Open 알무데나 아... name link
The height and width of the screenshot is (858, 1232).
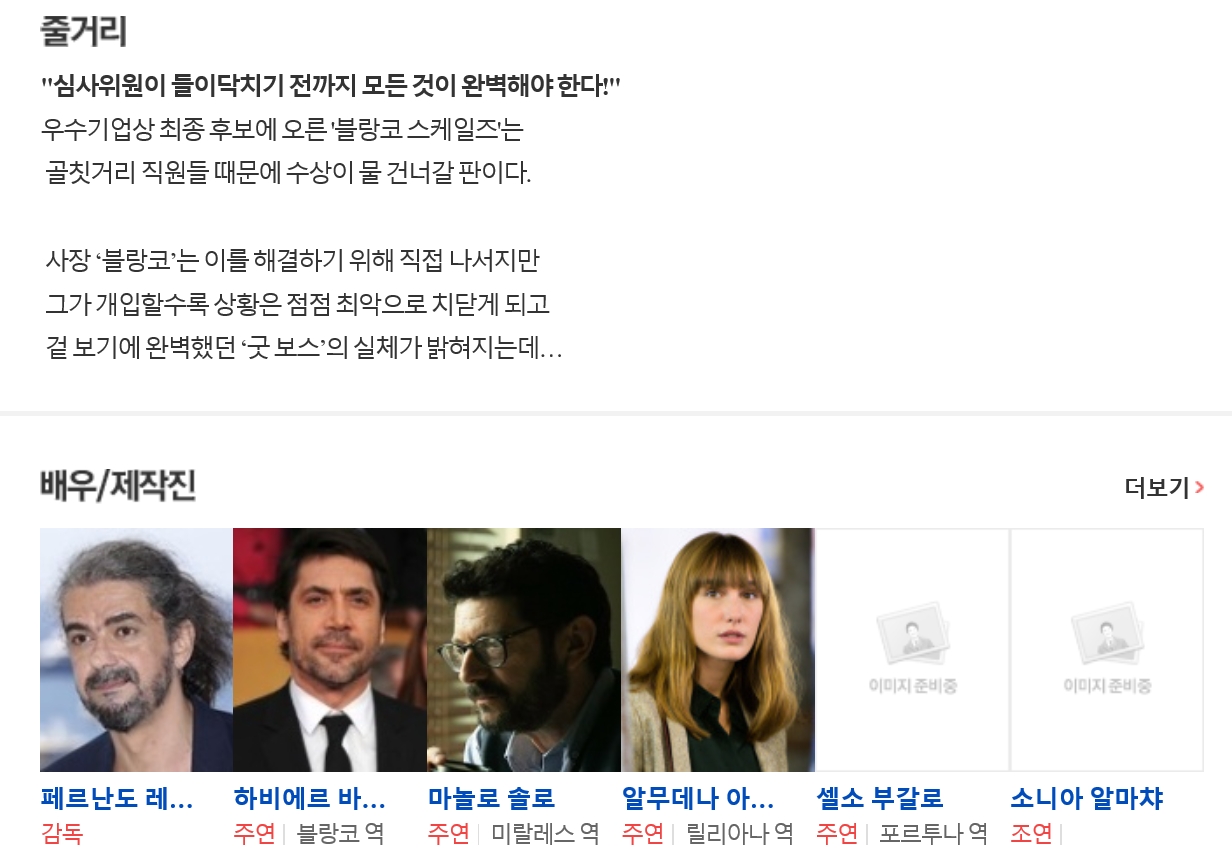coord(698,799)
